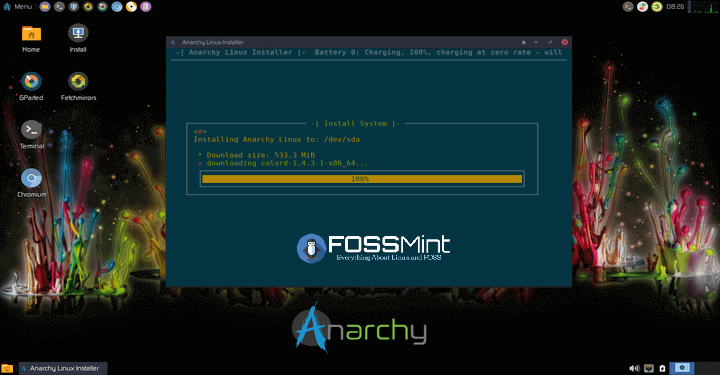Launch Chromium from the top panel
This screenshot has width=720, height=375.
(x=117, y=6)
